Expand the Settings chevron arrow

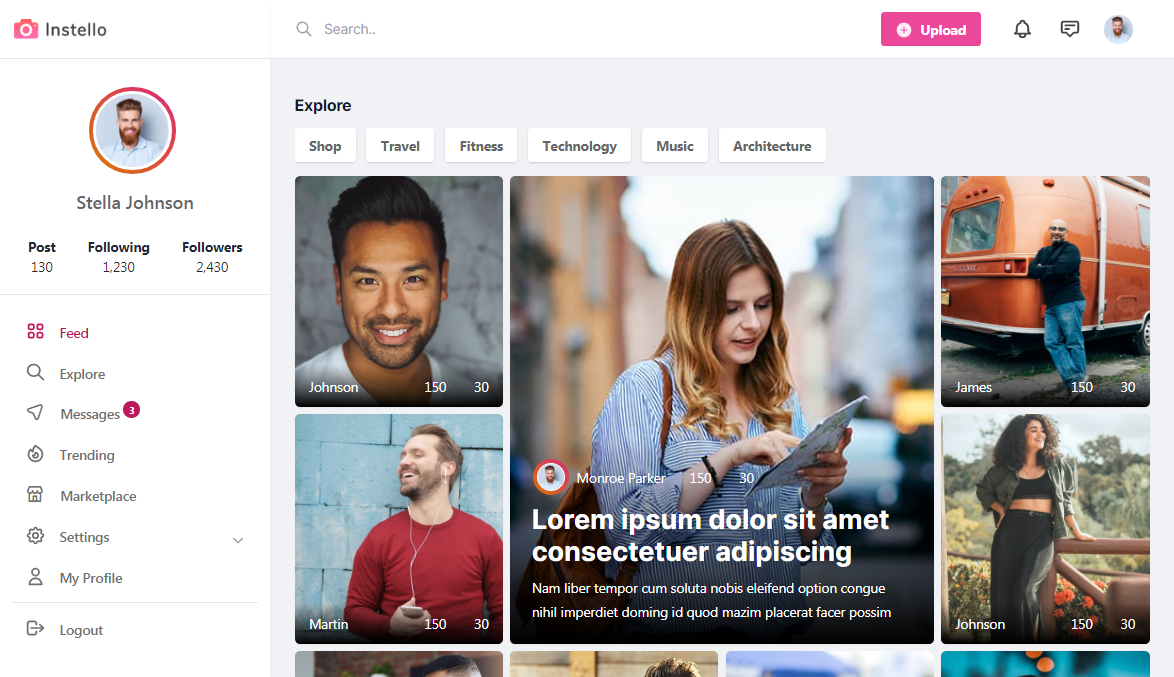coord(238,540)
